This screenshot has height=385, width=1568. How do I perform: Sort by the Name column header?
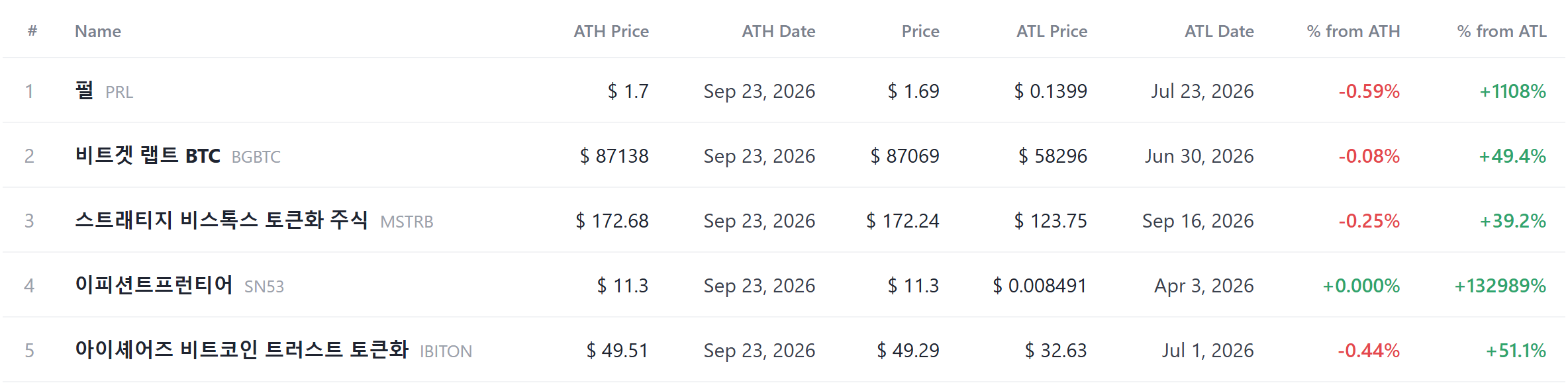[98, 31]
